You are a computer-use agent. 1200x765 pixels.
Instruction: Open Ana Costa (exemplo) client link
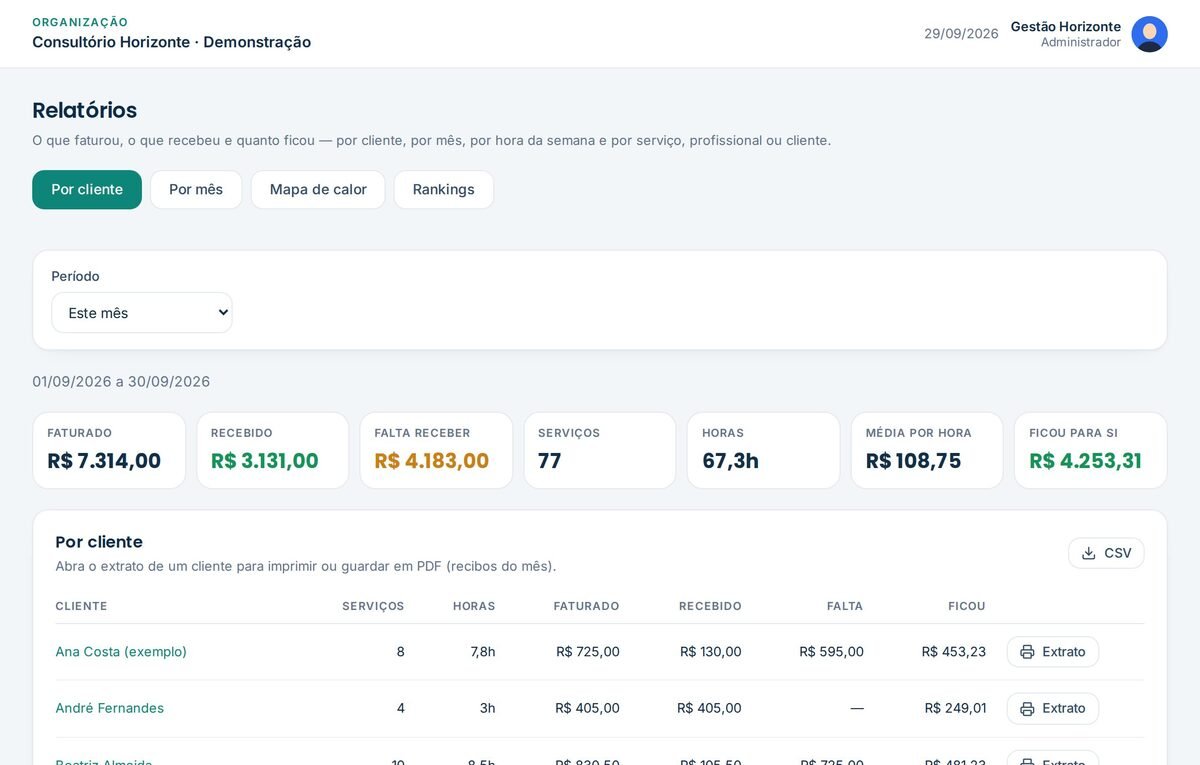[121, 652]
